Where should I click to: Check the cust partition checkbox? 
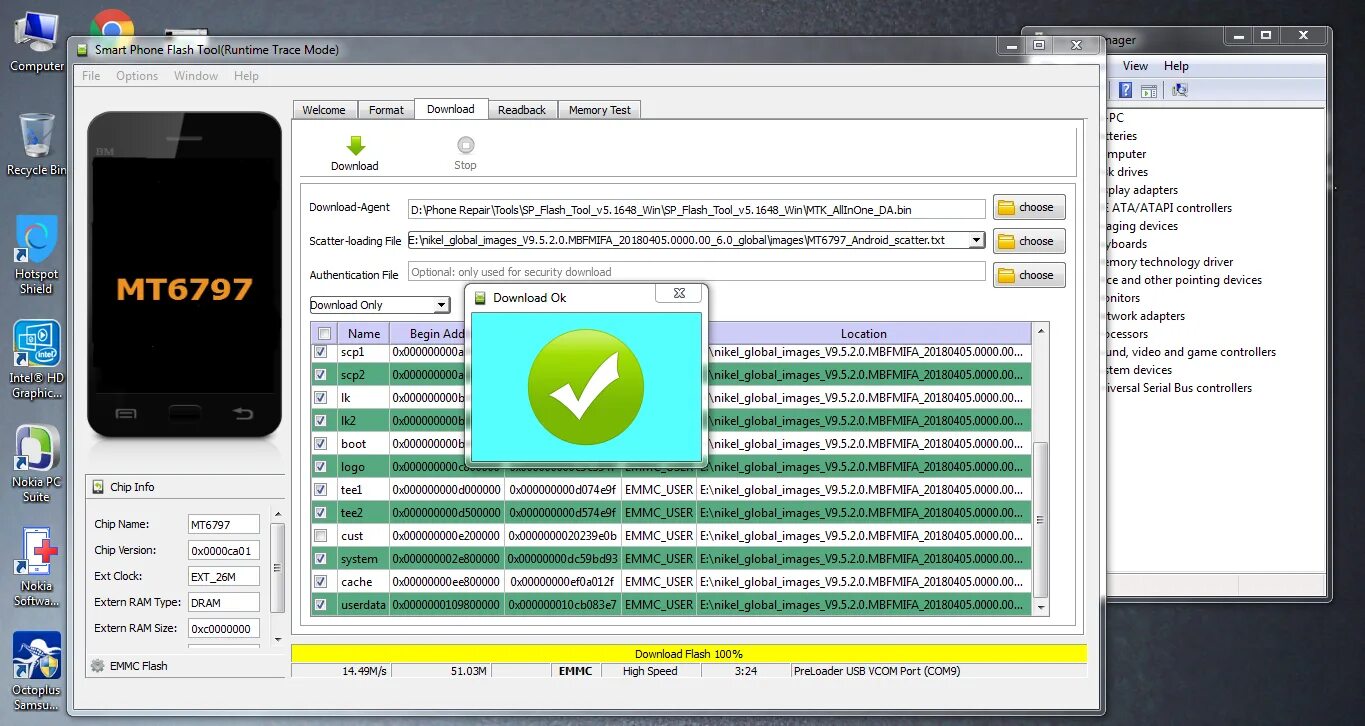pyautogui.click(x=321, y=536)
